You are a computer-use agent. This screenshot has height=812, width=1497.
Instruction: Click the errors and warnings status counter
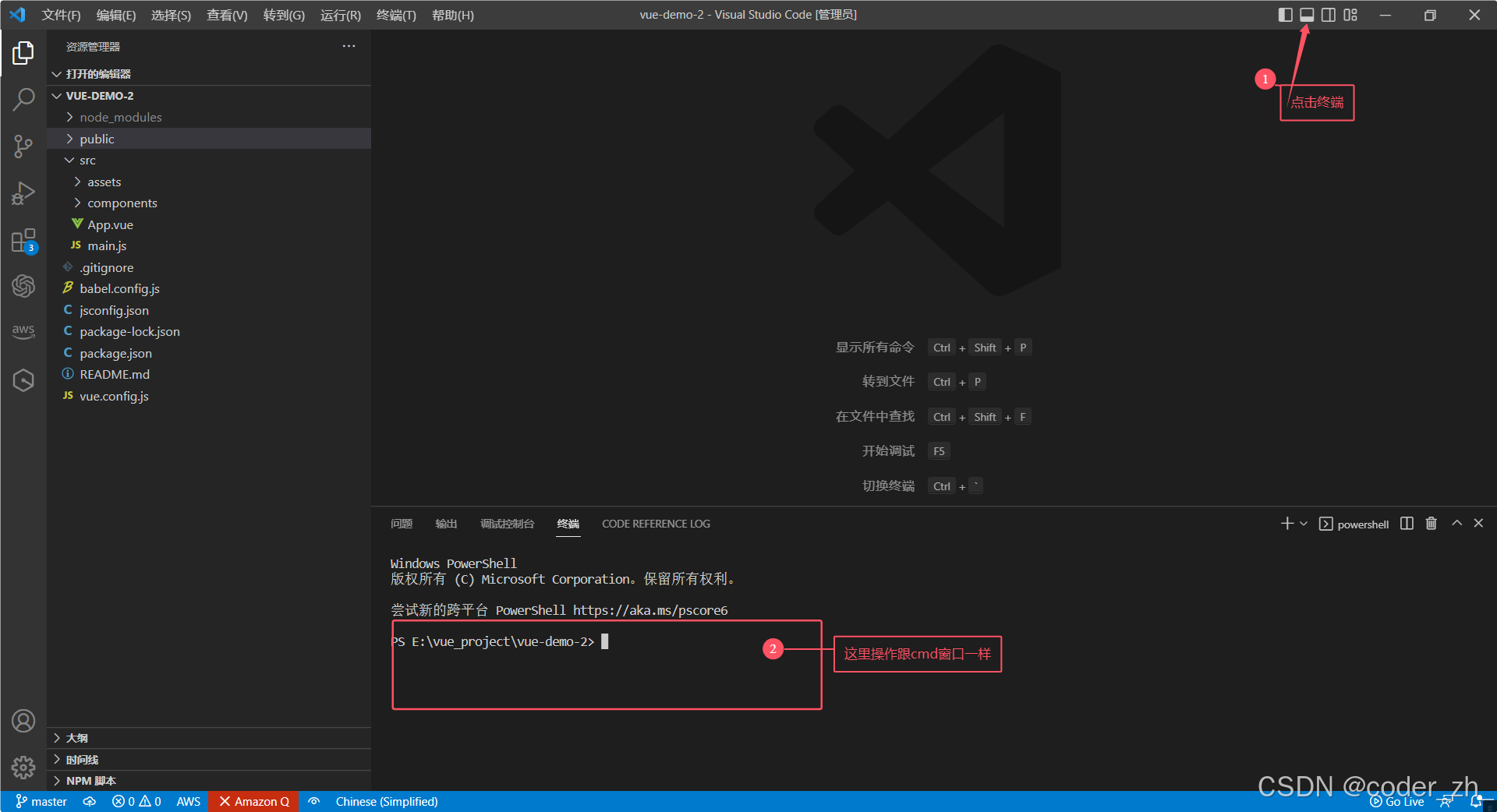[x=136, y=801]
